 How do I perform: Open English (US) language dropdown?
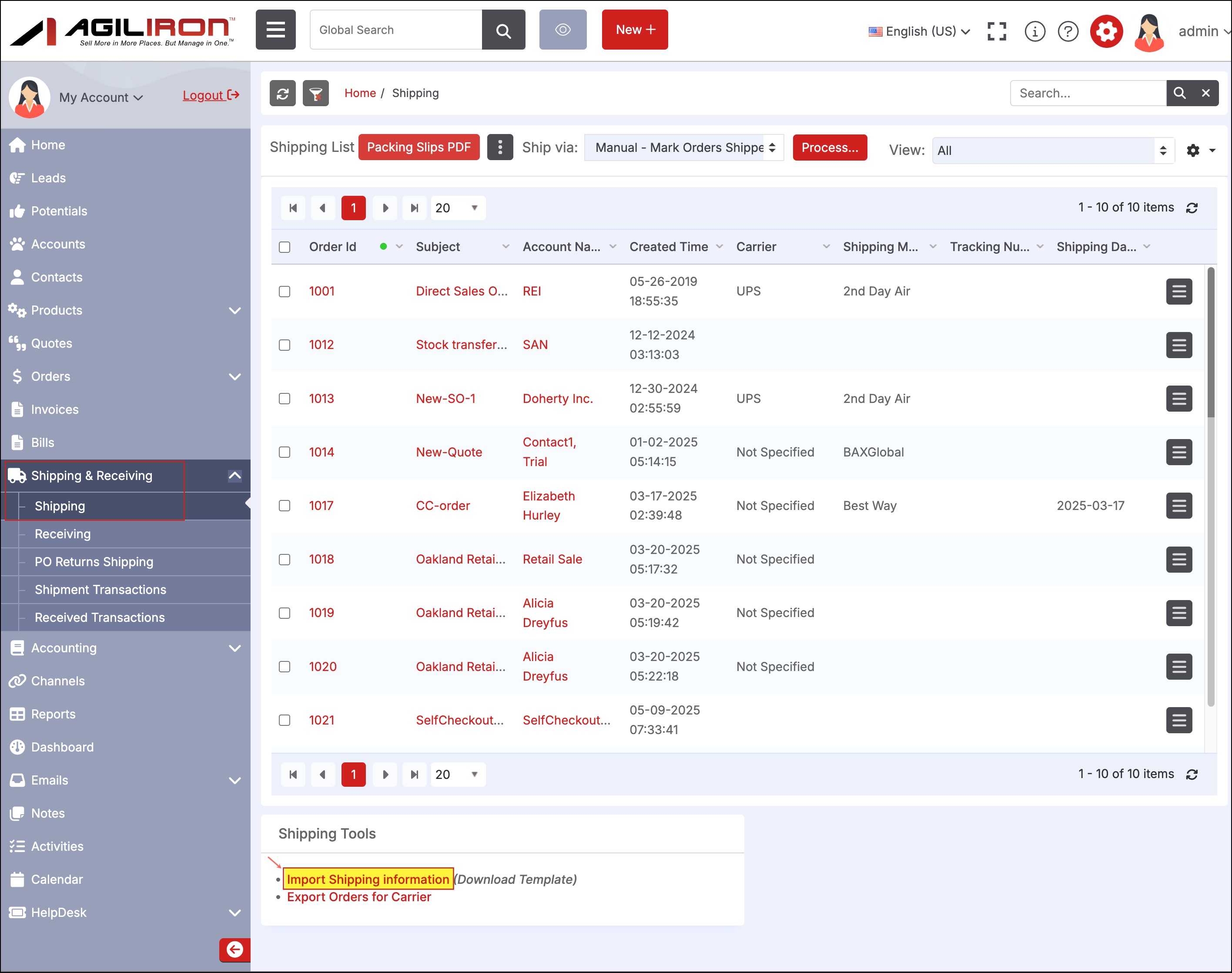(x=919, y=31)
